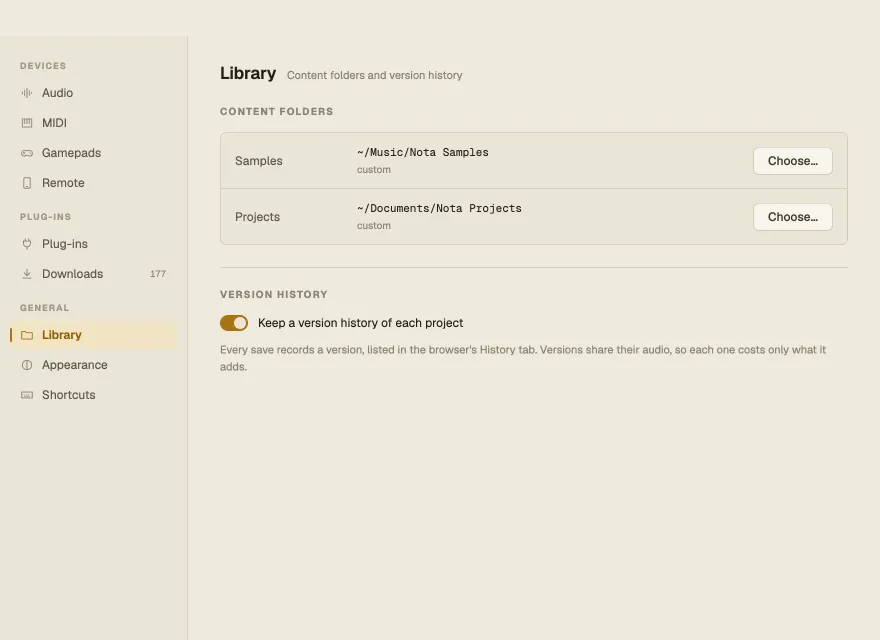880x640 pixels.
Task: Click the 177 downloads count badge
Action: point(158,274)
